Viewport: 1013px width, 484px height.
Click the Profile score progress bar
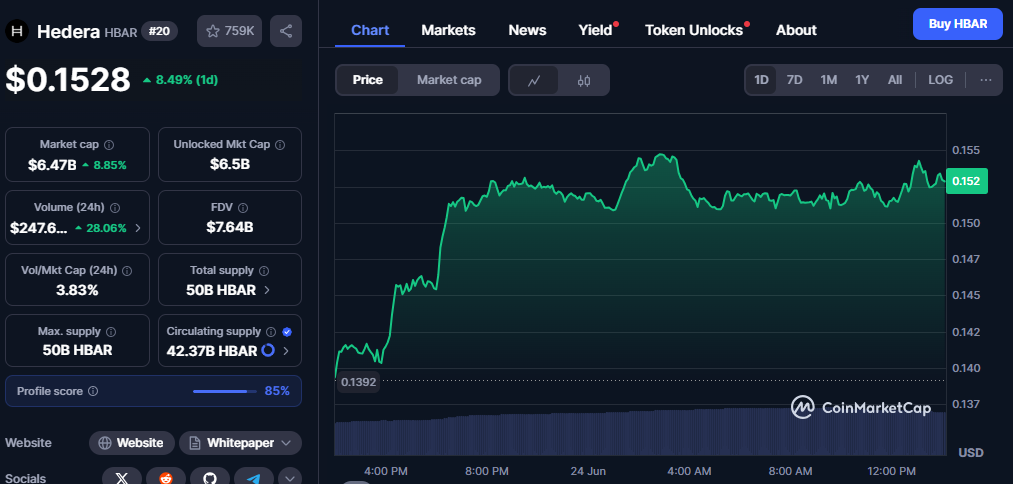click(x=224, y=391)
